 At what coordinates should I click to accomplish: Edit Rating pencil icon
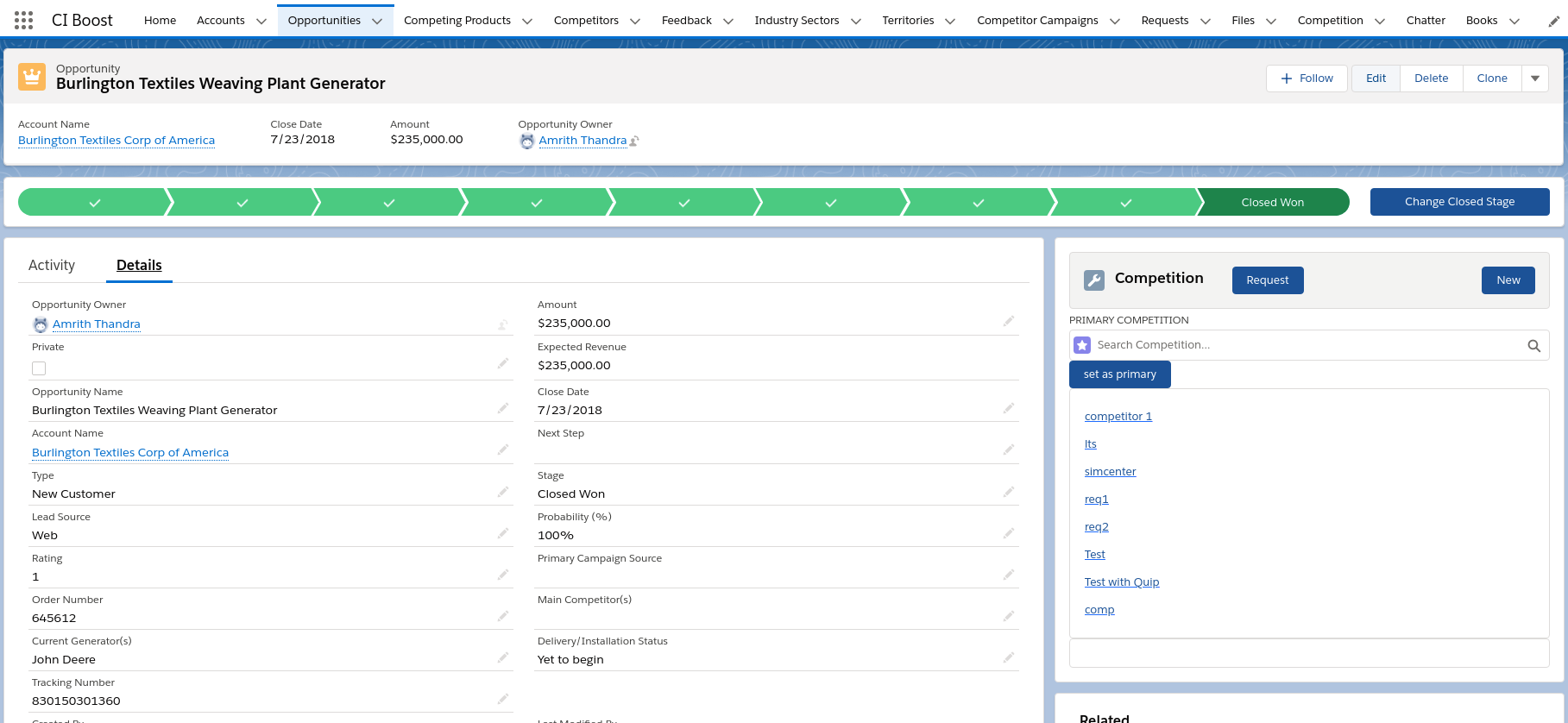(502, 575)
